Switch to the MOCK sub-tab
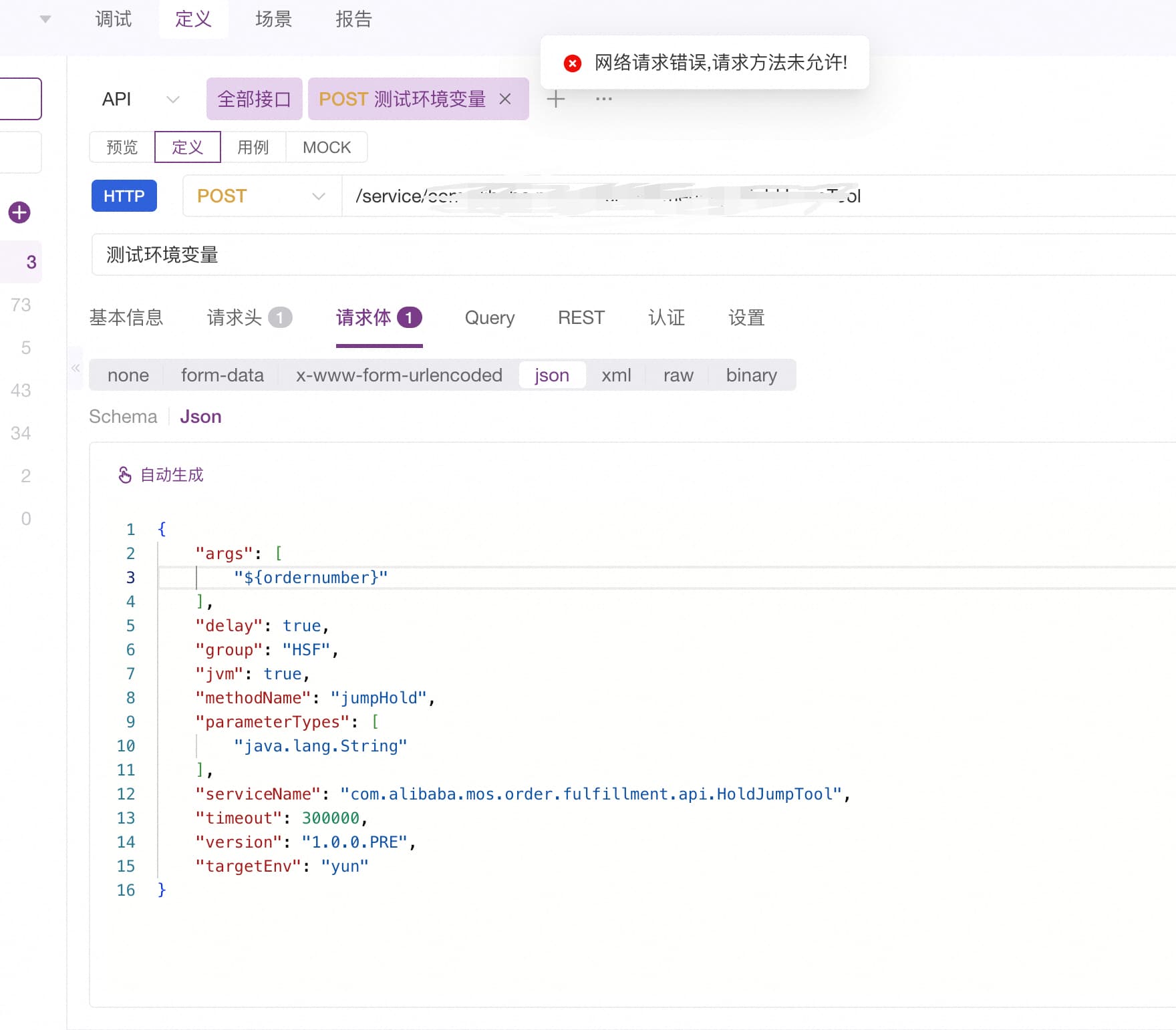Image resolution: width=1176 pixels, height=1030 pixels. click(326, 147)
